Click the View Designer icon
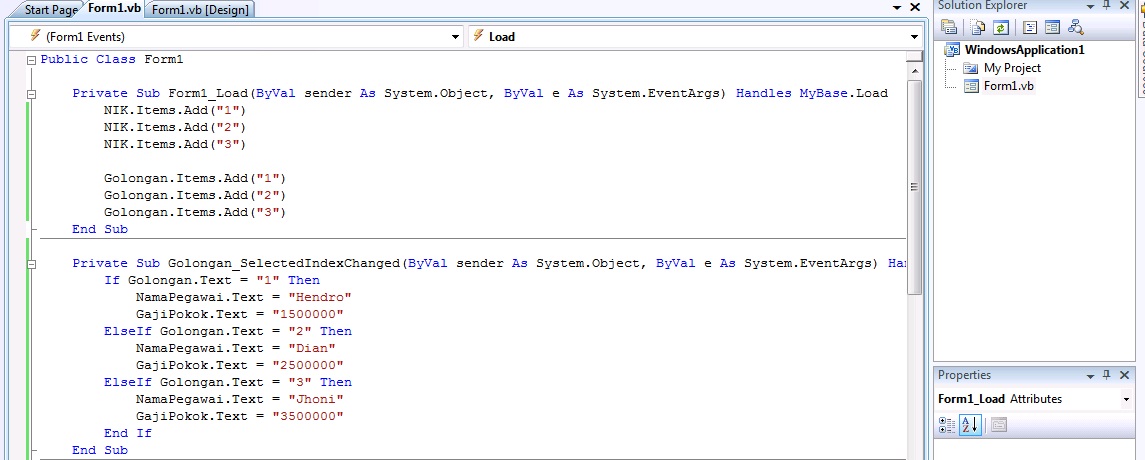 click(x=1052, y=28)
